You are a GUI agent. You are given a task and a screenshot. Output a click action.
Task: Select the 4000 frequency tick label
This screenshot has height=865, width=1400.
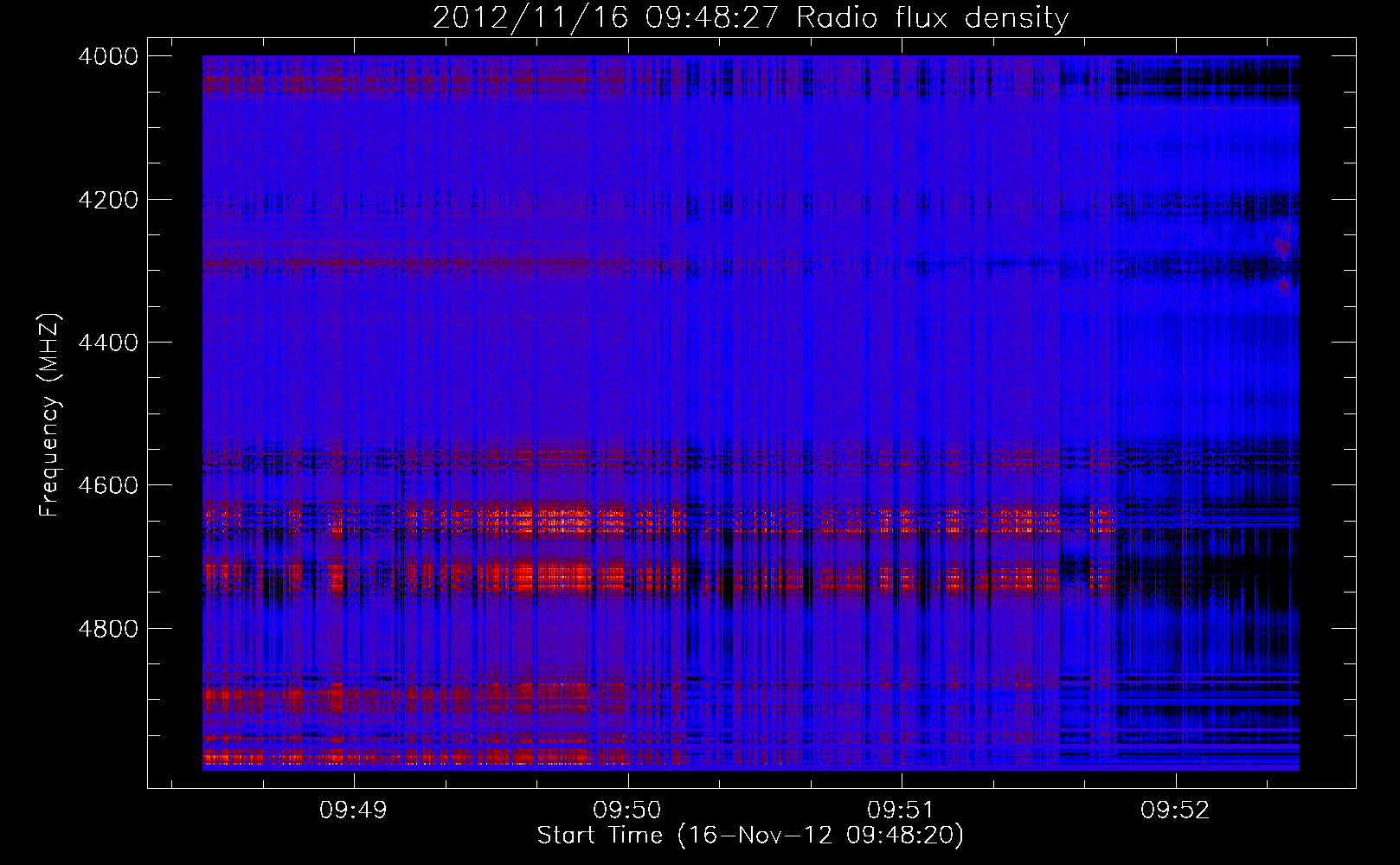(108, 56)
